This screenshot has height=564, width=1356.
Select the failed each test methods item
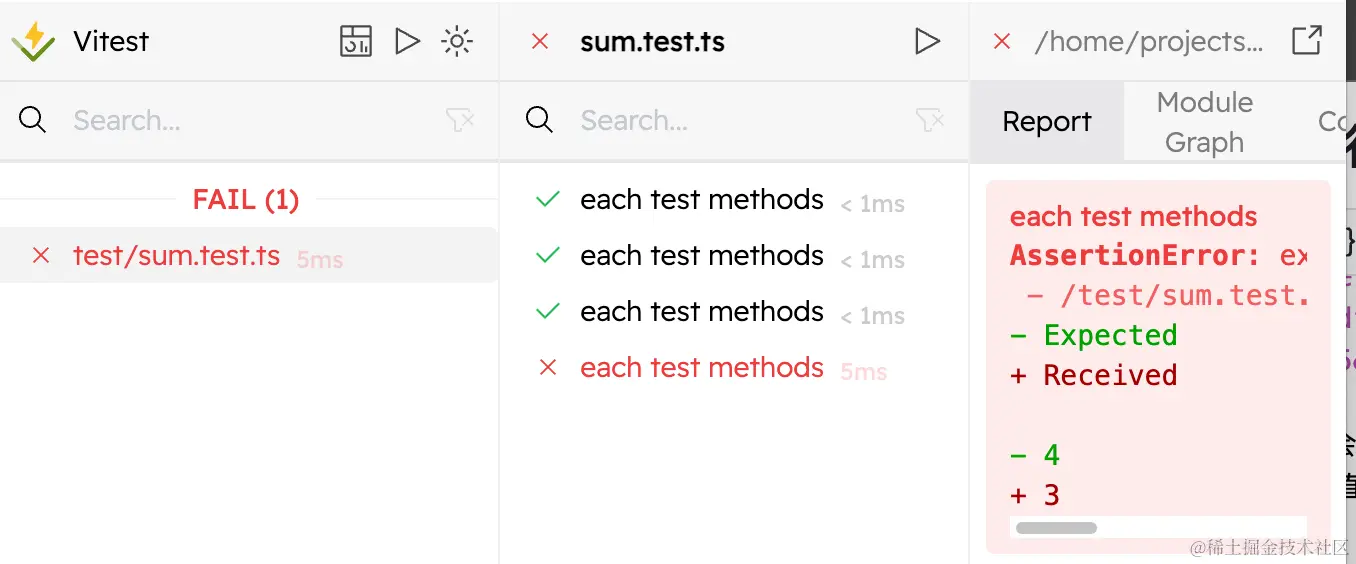point(701,368)
